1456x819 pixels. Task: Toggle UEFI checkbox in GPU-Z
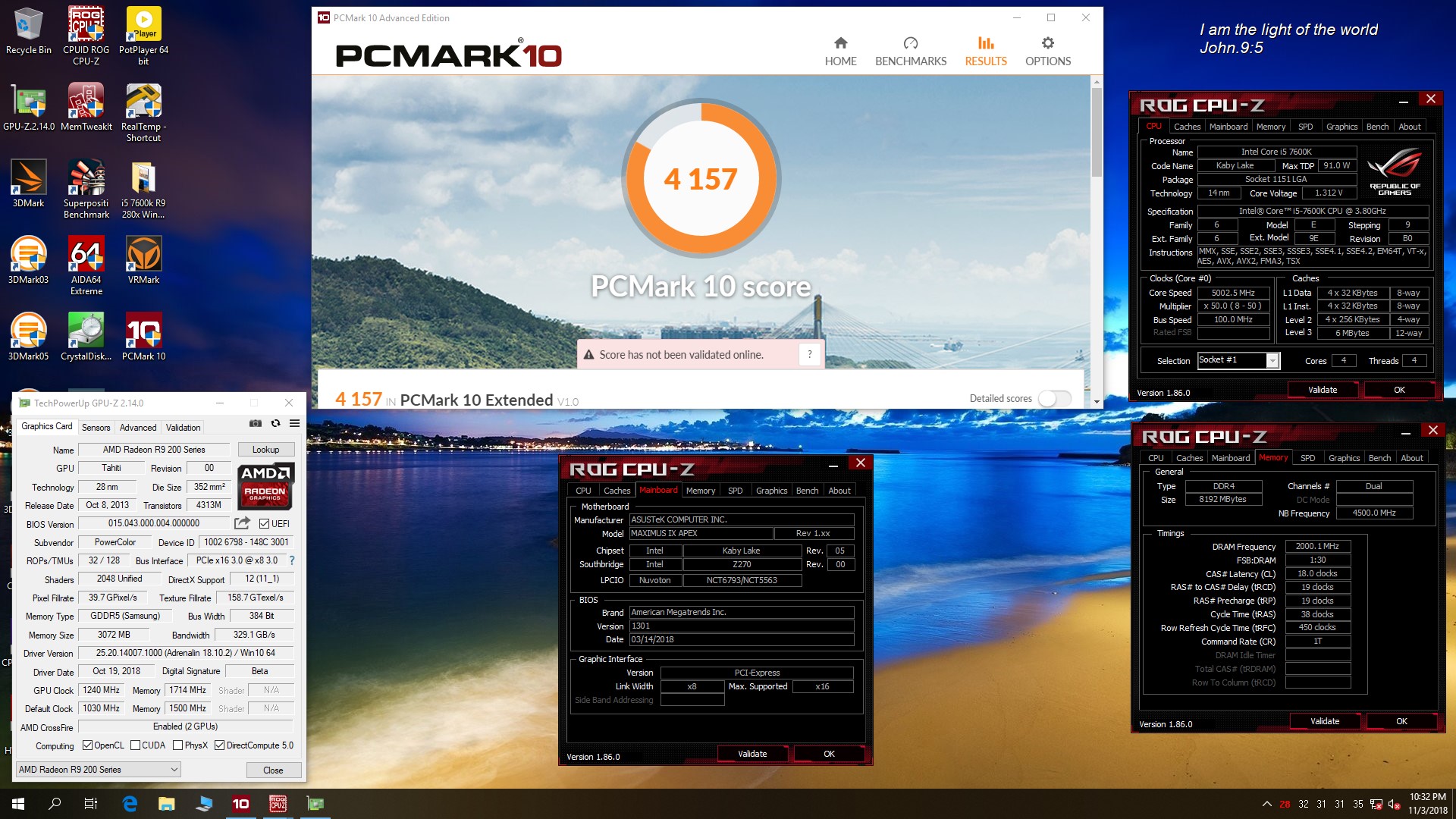point(264,524)
